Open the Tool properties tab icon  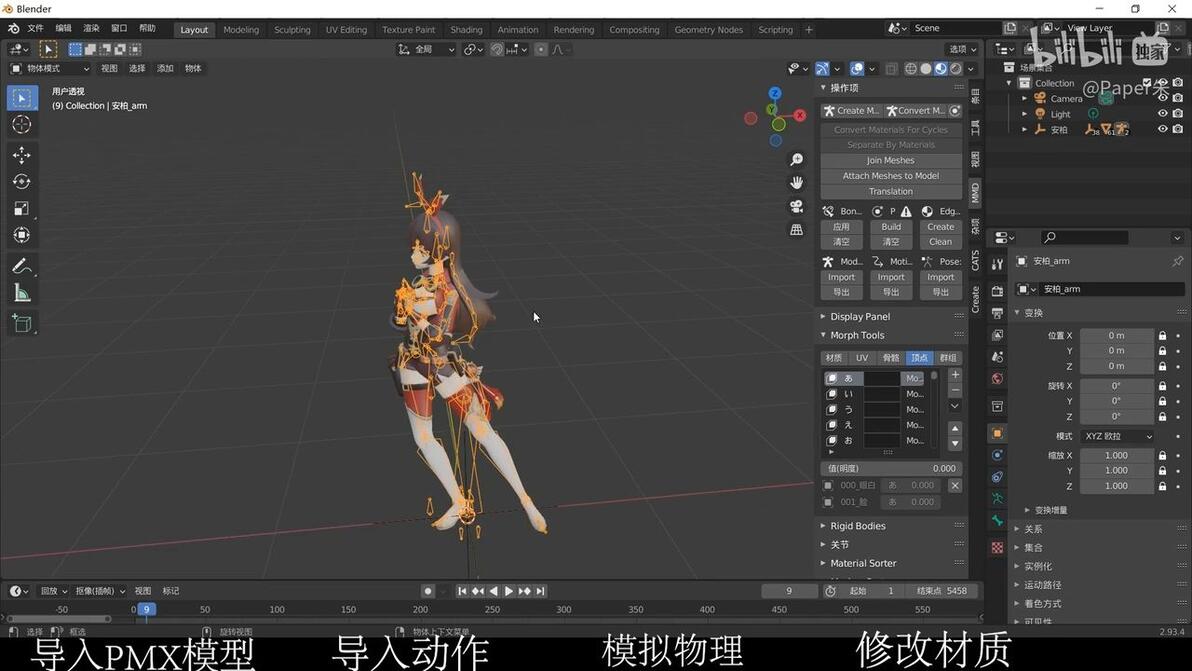[x=997, y=264]
